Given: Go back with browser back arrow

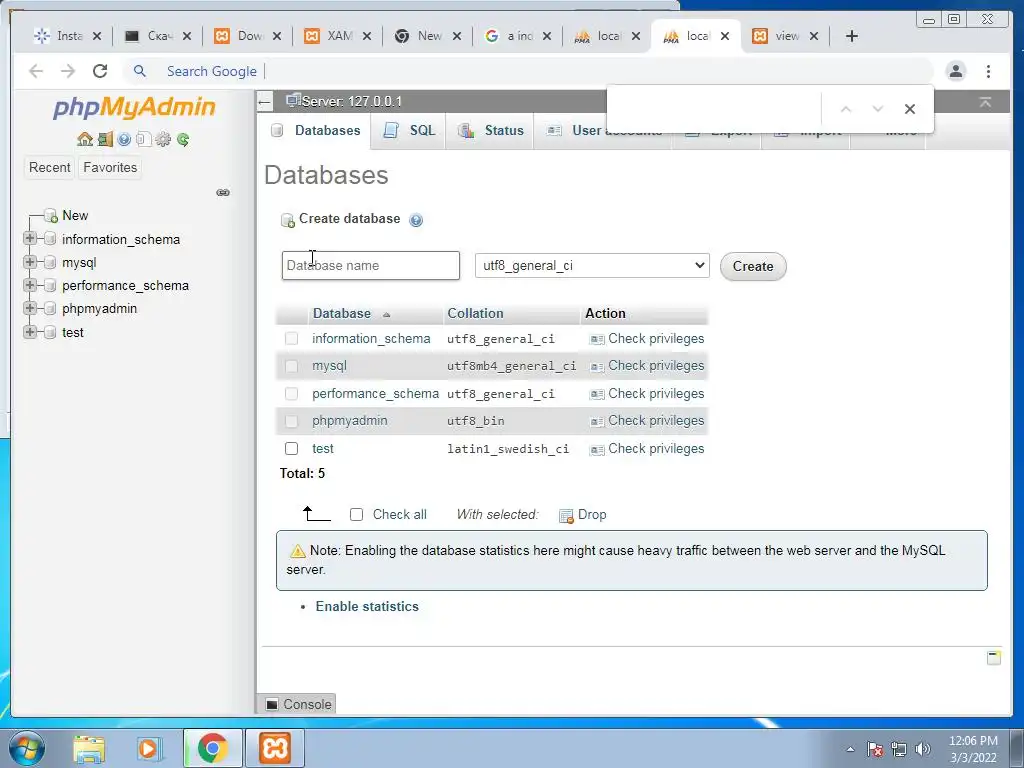Looking at the screenshot, I should [36, 71].
